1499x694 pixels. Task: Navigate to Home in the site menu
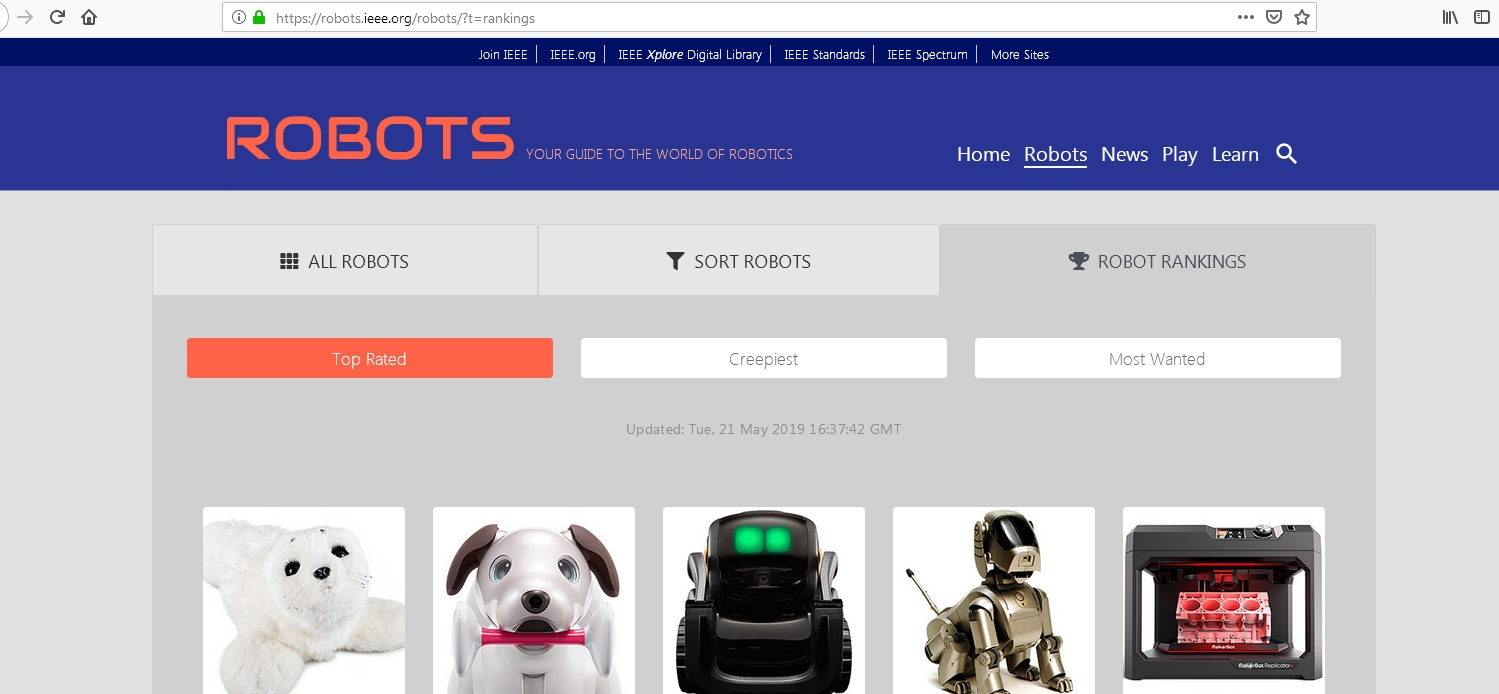tap(983, 154)
